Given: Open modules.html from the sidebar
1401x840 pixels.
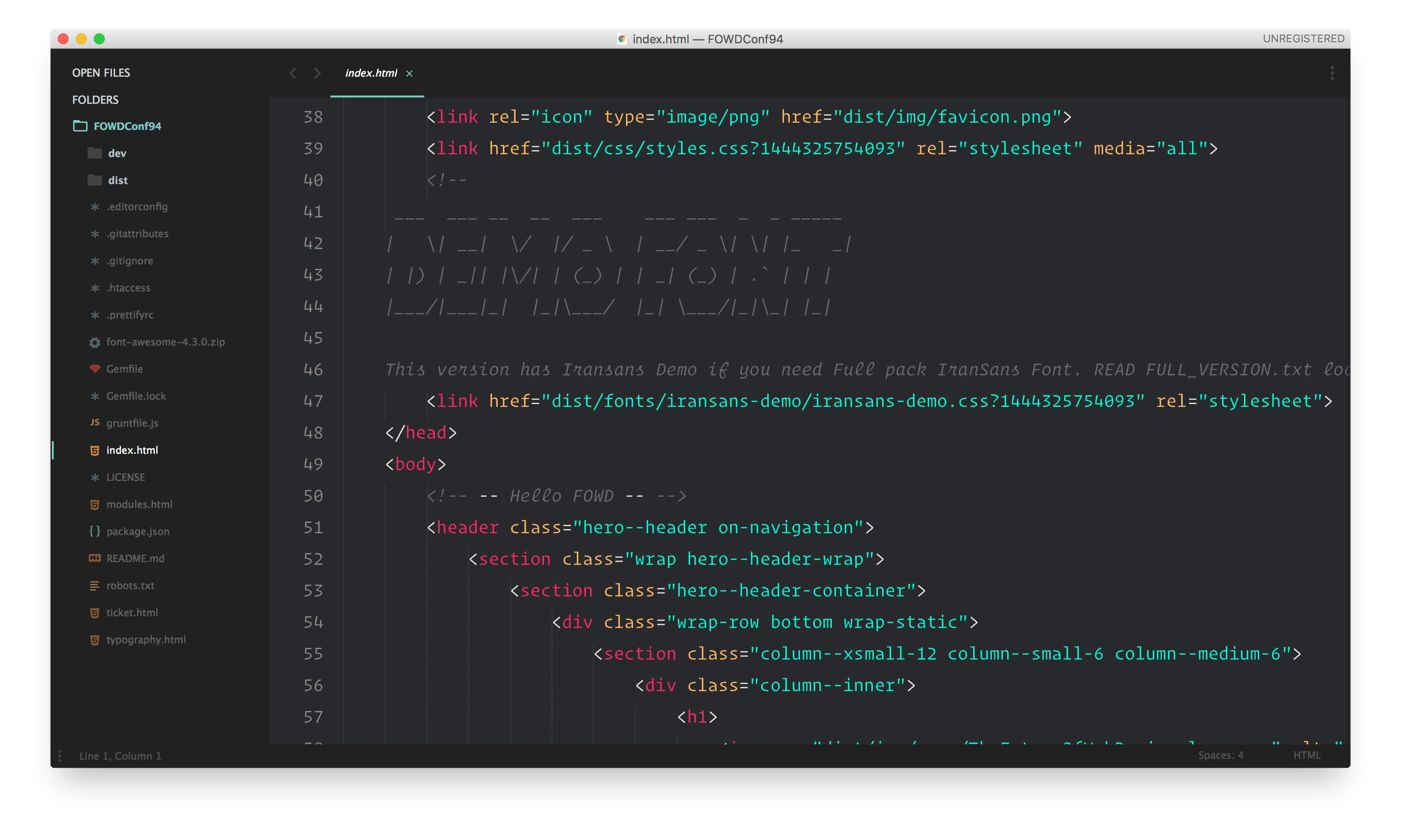Looking at the screenshot, I should tap(139, 504).
